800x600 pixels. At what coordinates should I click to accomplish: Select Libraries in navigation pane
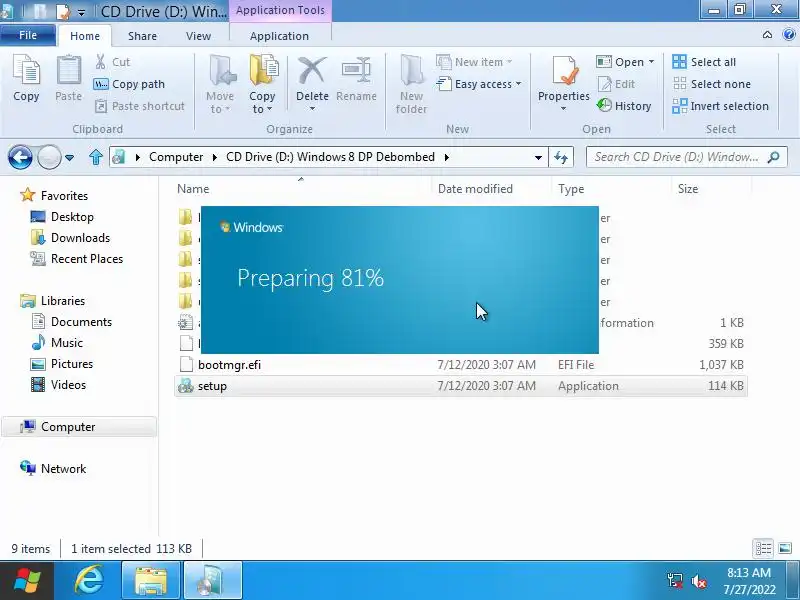click(53, 301)
